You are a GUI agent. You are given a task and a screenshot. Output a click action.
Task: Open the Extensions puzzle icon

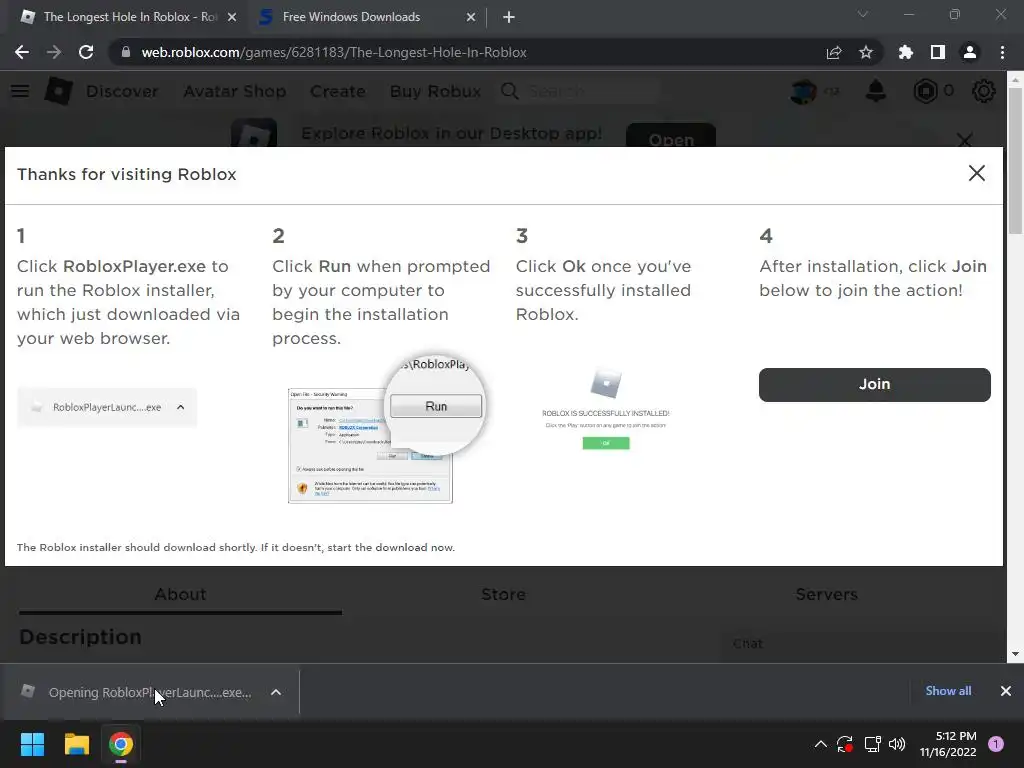[905, 52]
